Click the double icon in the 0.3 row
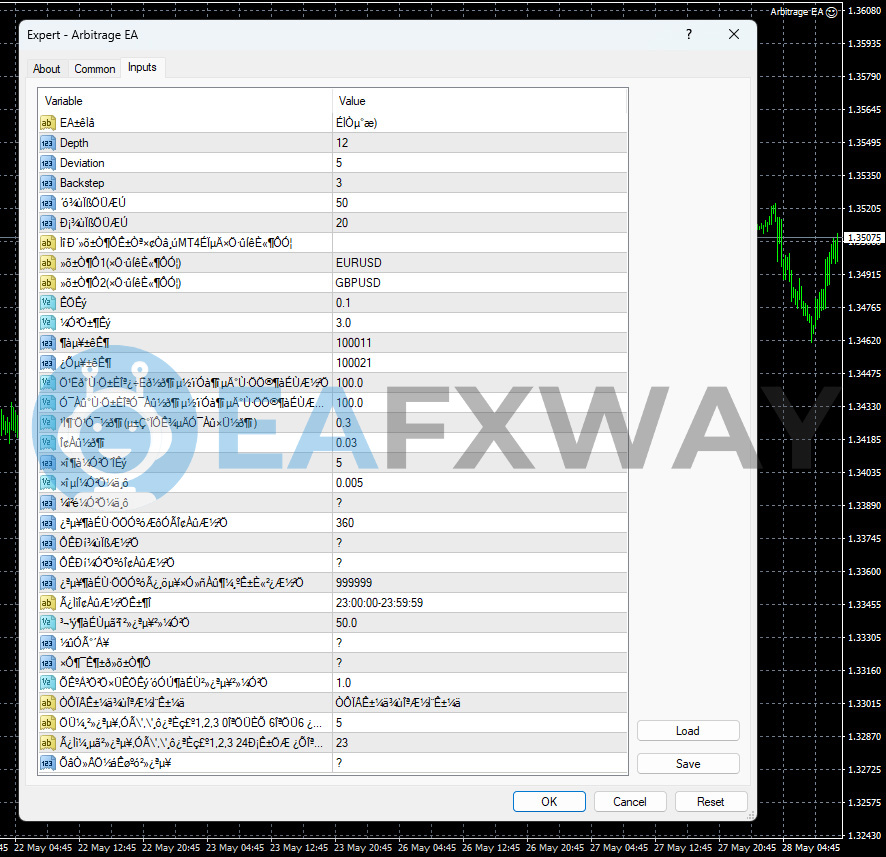This screenshot has width=886, height=857. tap(47, 423)
